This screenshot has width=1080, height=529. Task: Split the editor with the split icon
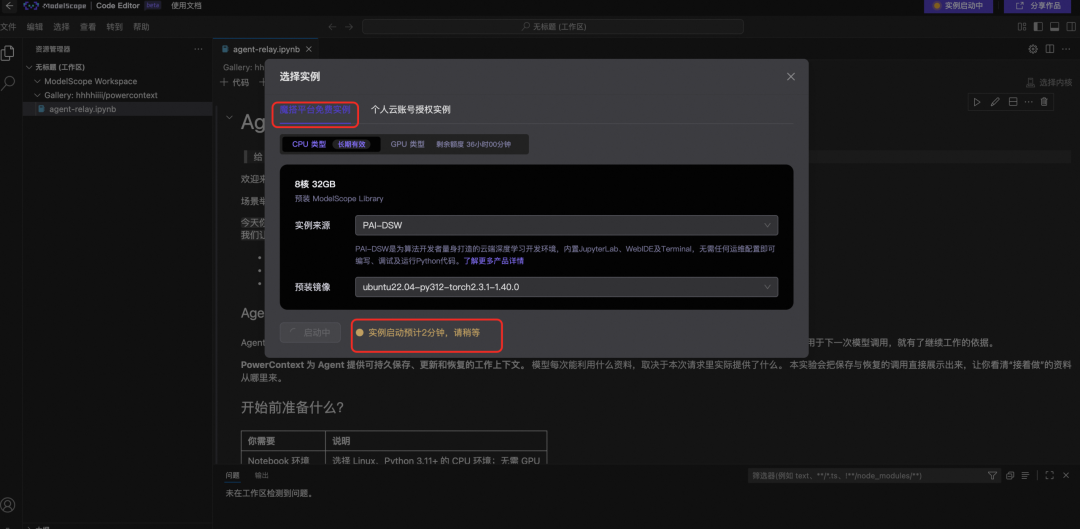[x=1050, y=49]
